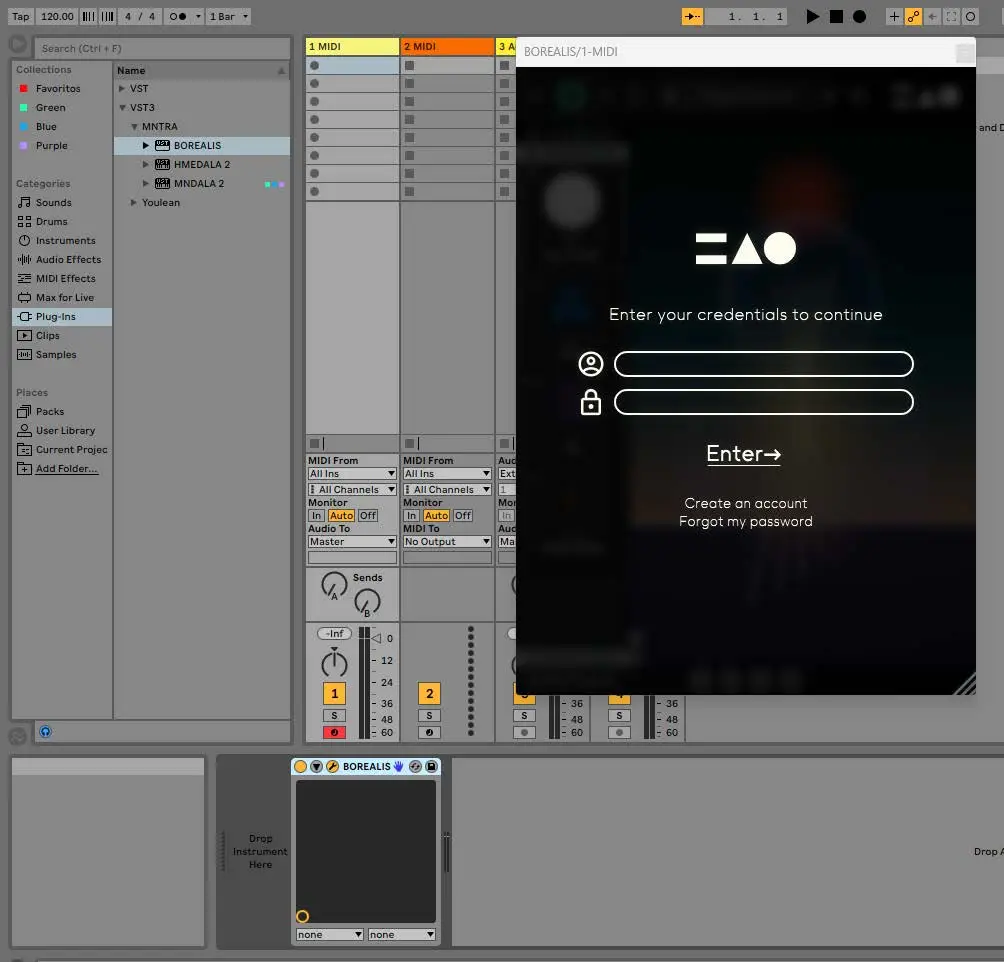
Task: Toggle the Follow arrow button
Action: click(x=692, y=17)
